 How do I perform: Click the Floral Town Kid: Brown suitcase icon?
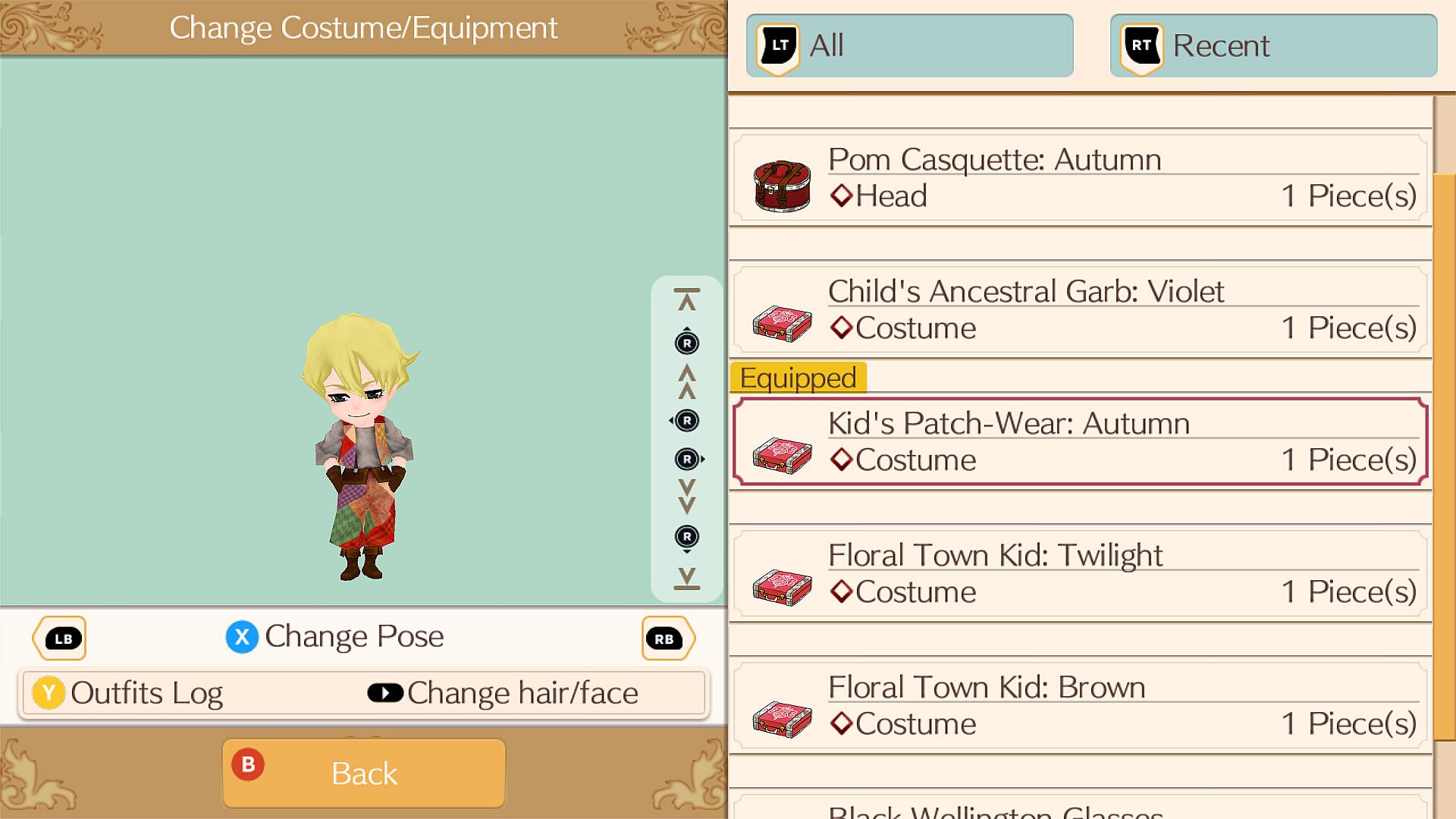[x=782, y=719]
